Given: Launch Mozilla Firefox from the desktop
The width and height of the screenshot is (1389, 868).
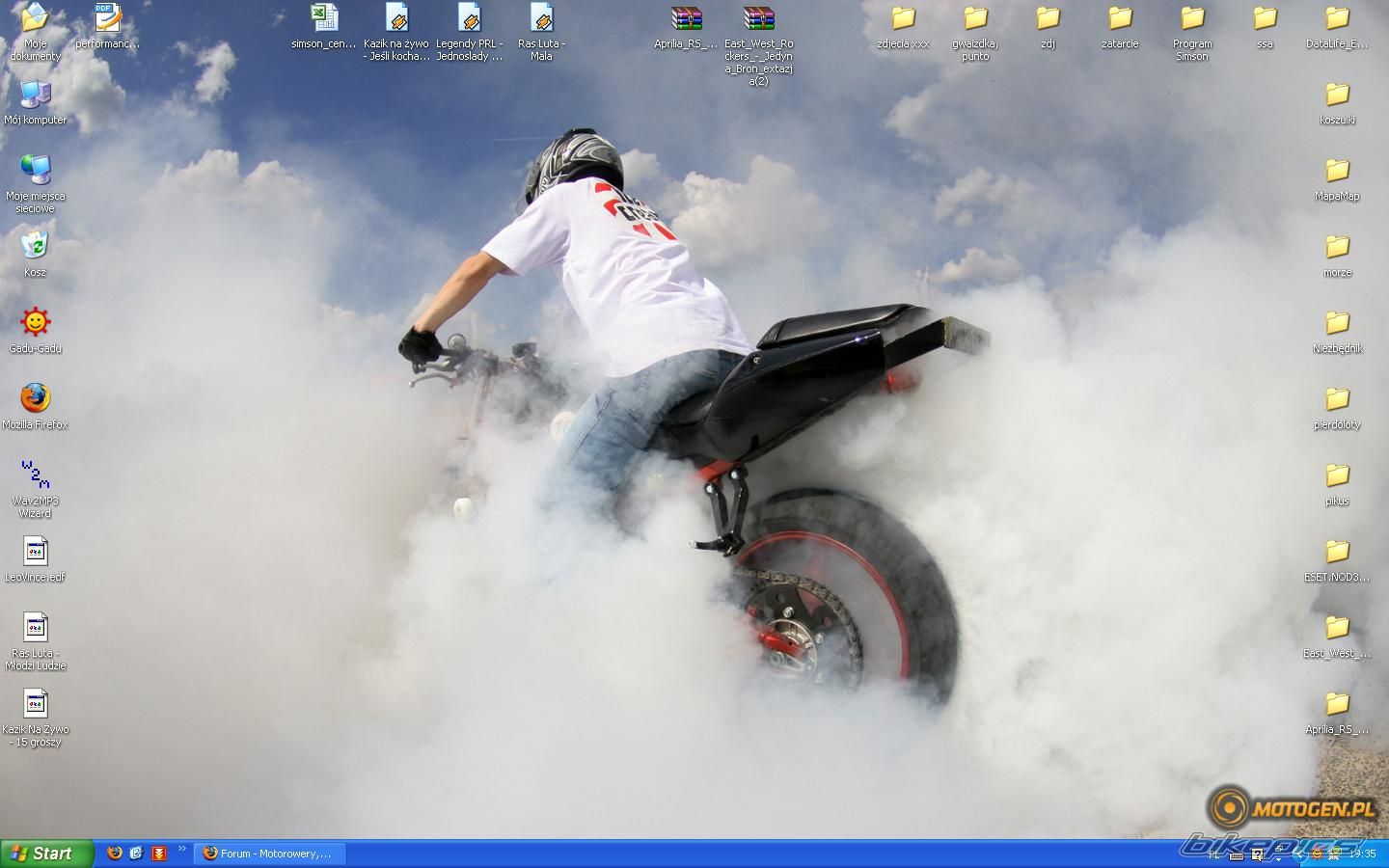Looking at the screenshot, I should [x=35, y=397].
